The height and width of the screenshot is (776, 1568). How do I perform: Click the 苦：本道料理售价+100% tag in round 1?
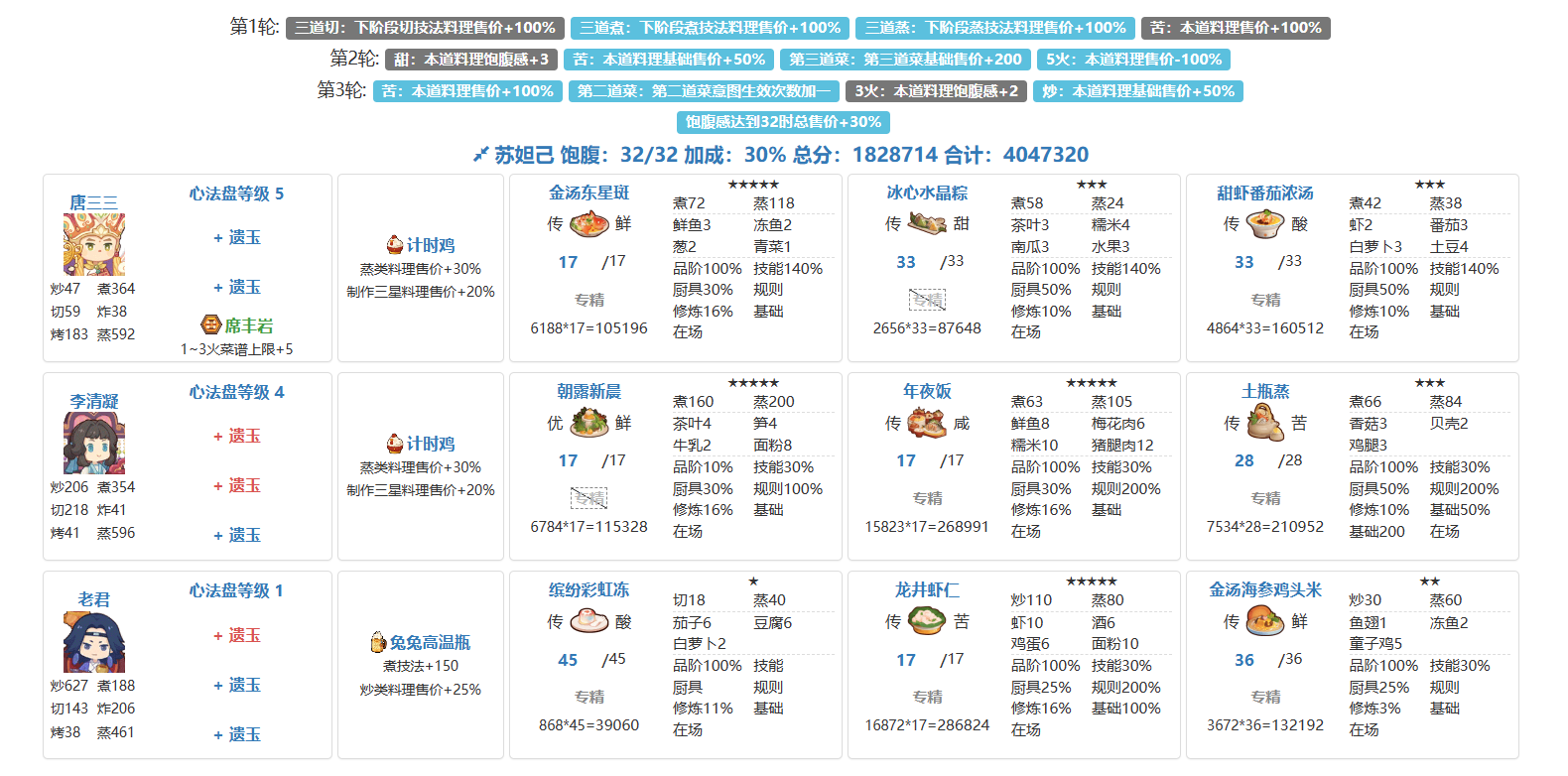[x=1236, y=28]
